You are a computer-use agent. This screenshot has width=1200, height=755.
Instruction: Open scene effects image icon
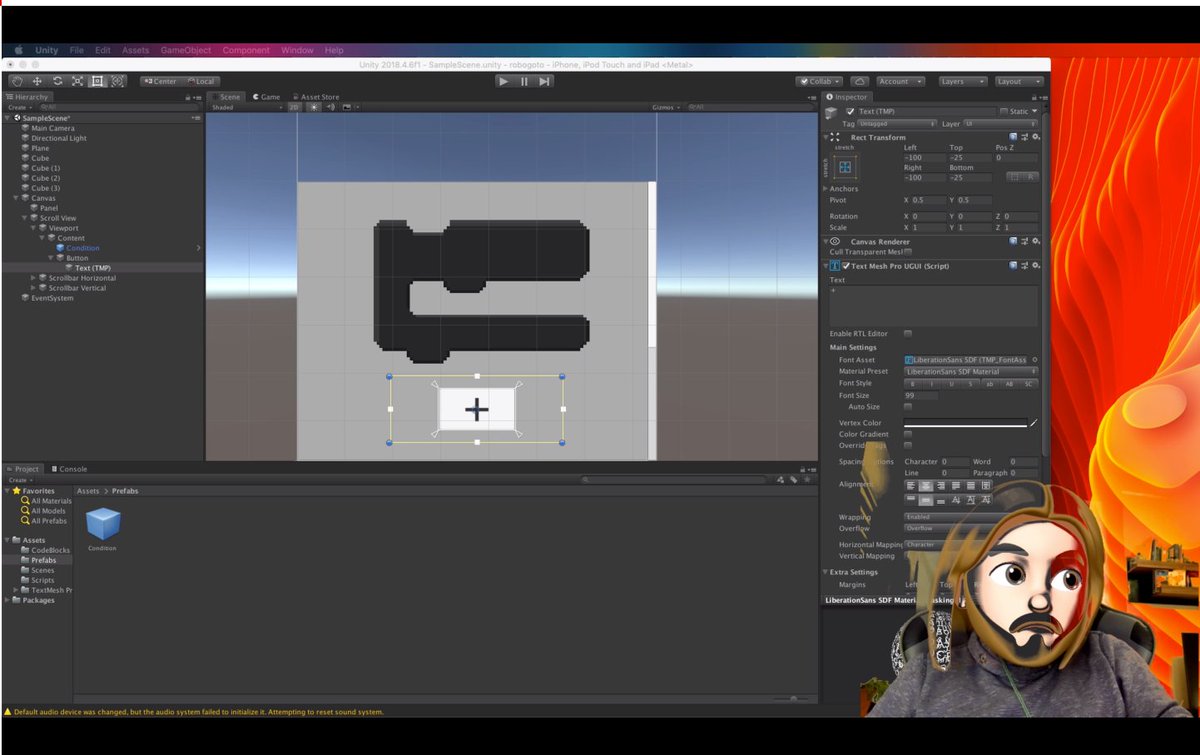coord(347,107)
